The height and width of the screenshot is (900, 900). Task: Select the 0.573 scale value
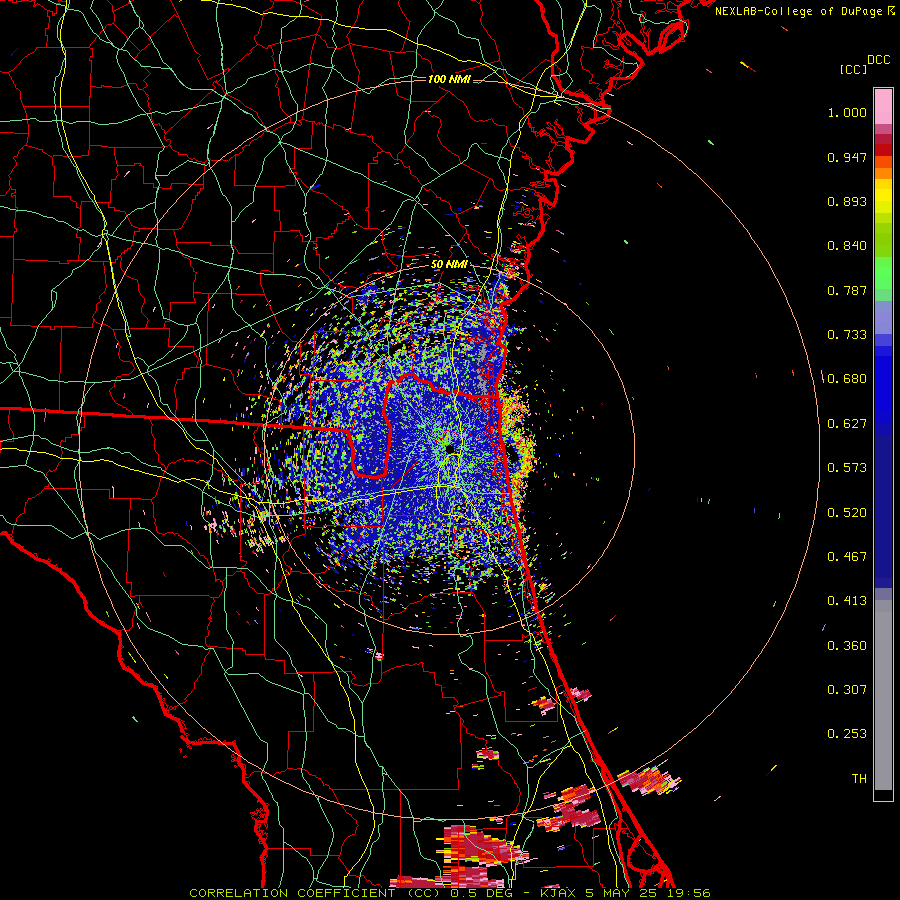tap(847, 468)
